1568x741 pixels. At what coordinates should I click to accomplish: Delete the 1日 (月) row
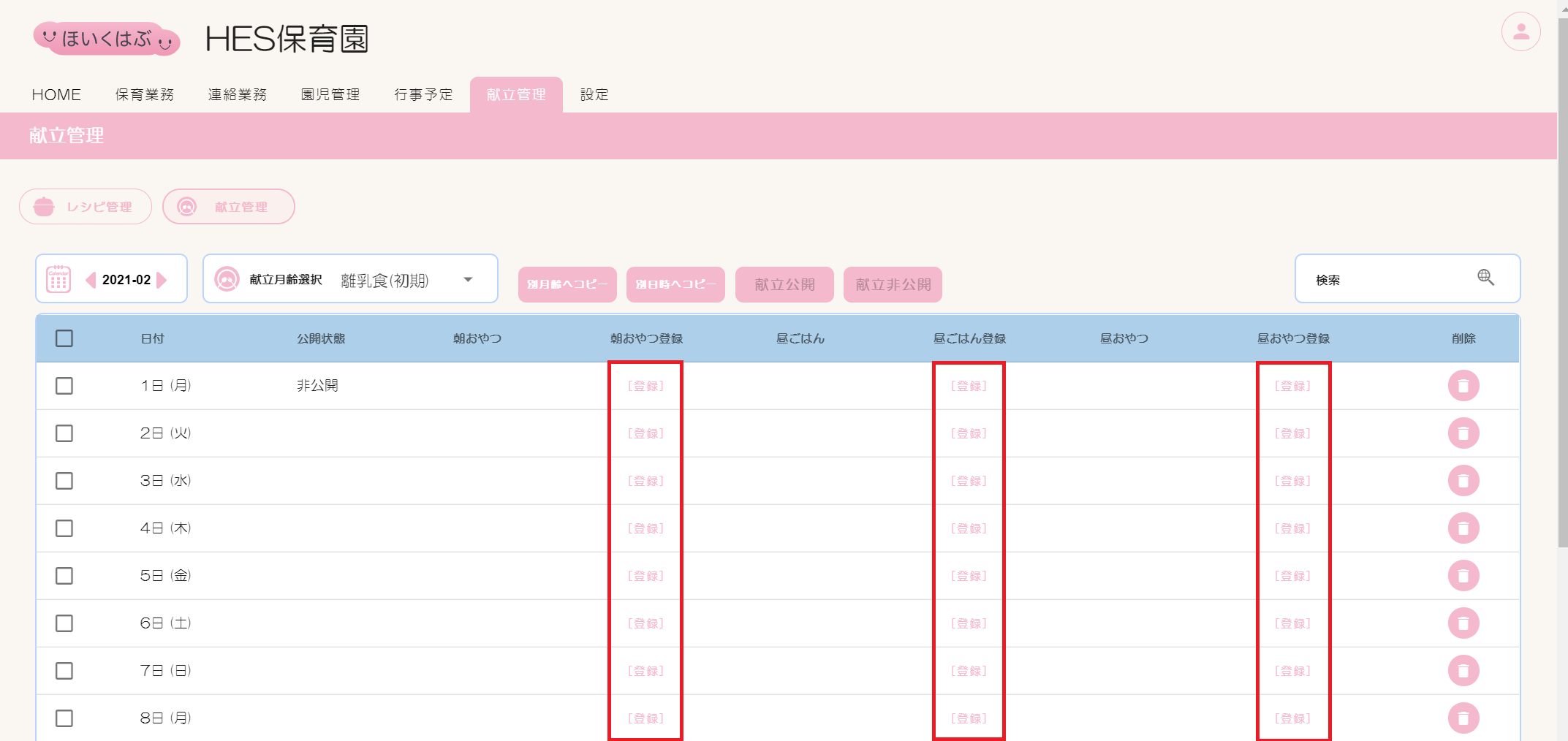[1463, 386]
